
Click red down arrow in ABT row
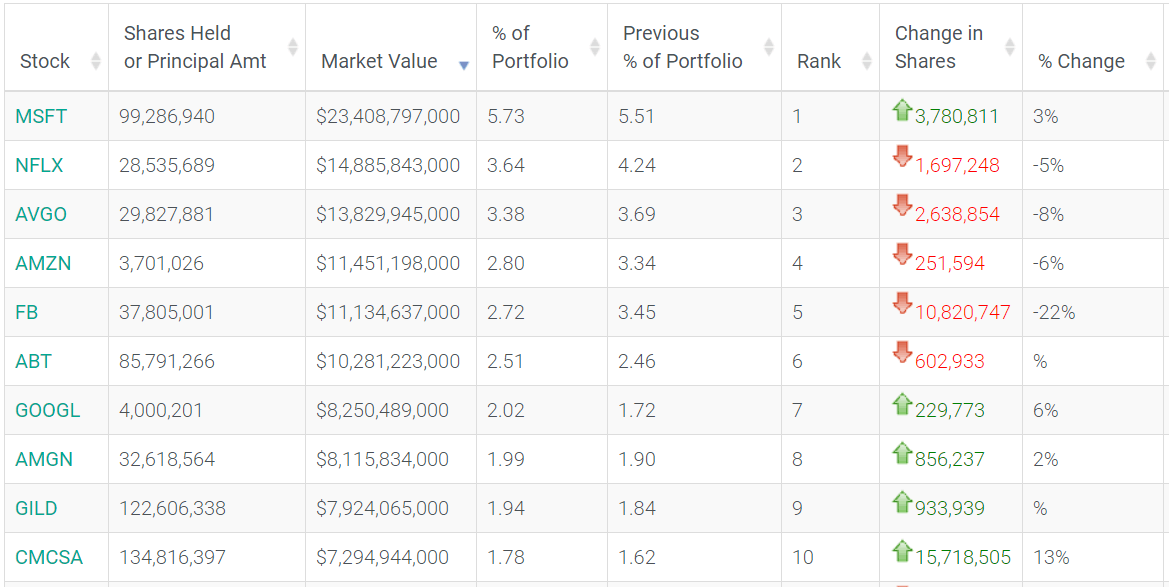tap(902, 353)
